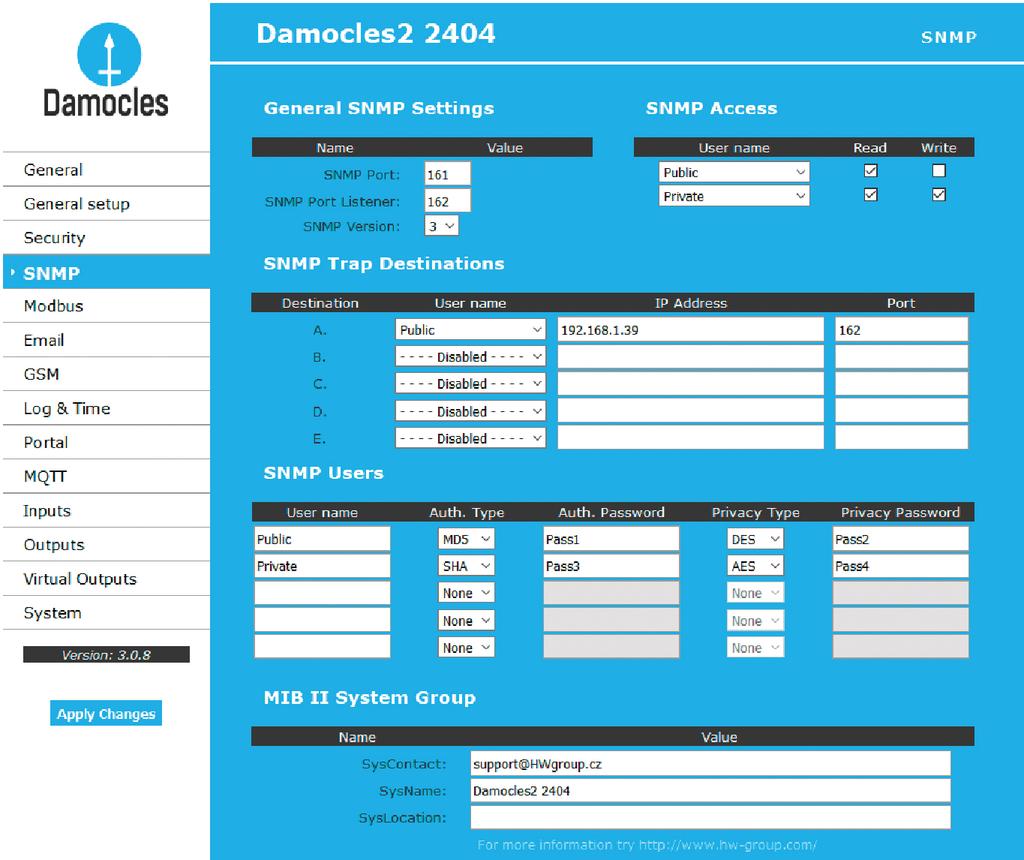This screenshot has height=860, width=1024.
Task: Open the Portal menu item
Action: tap(106, 442)
